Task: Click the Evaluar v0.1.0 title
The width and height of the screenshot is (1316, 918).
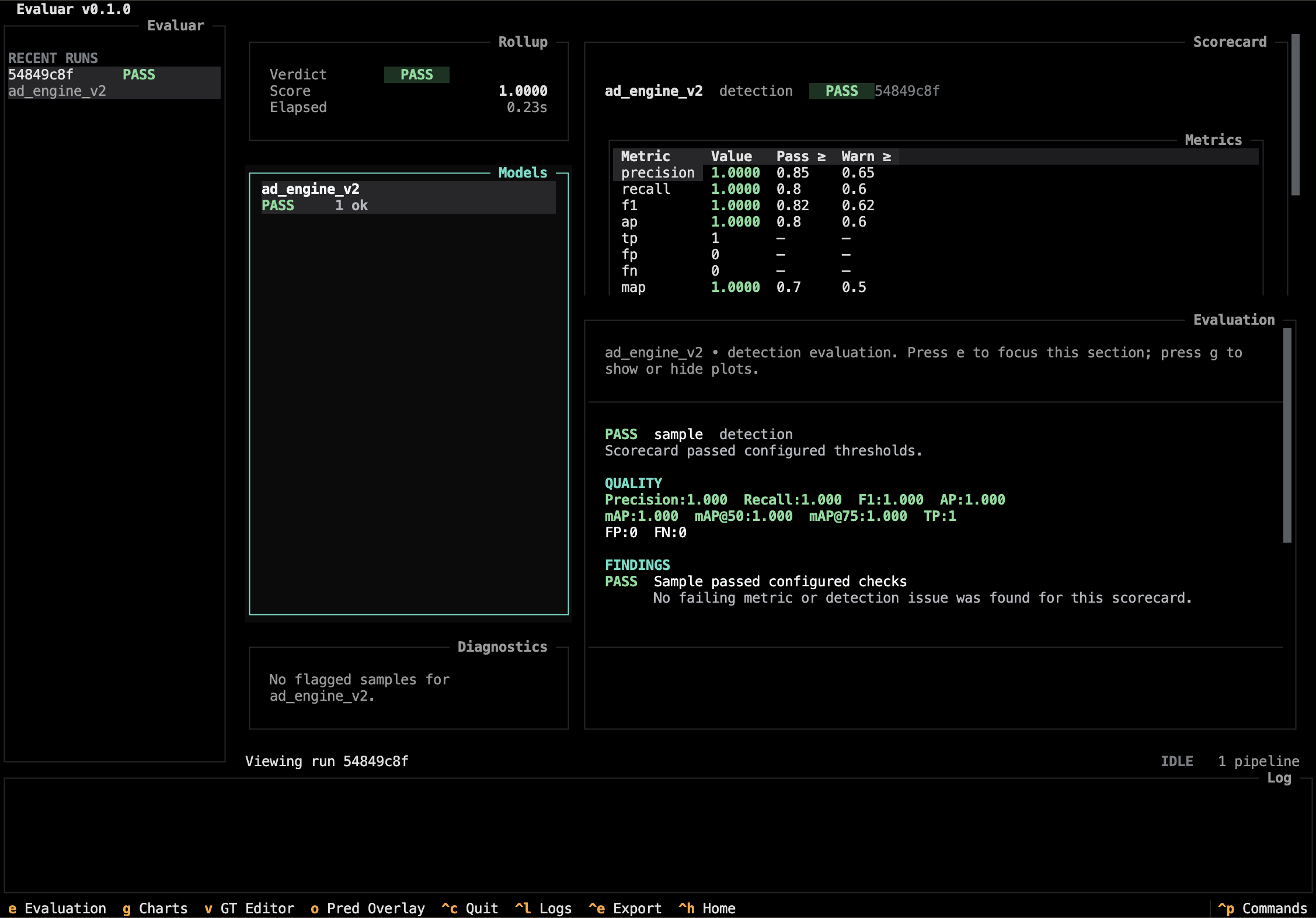Action: pyautogui.click(x=74, y=9)
